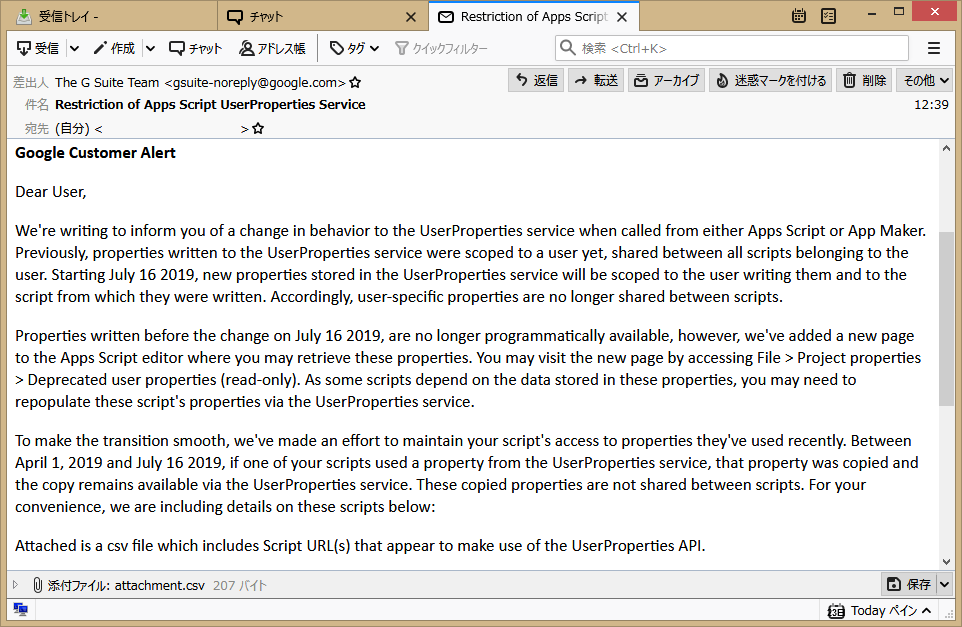The height and width of the screenshot is (627, 962).
Task: Click the message body scrollbar thumb
Action: [x=946, y=318]
